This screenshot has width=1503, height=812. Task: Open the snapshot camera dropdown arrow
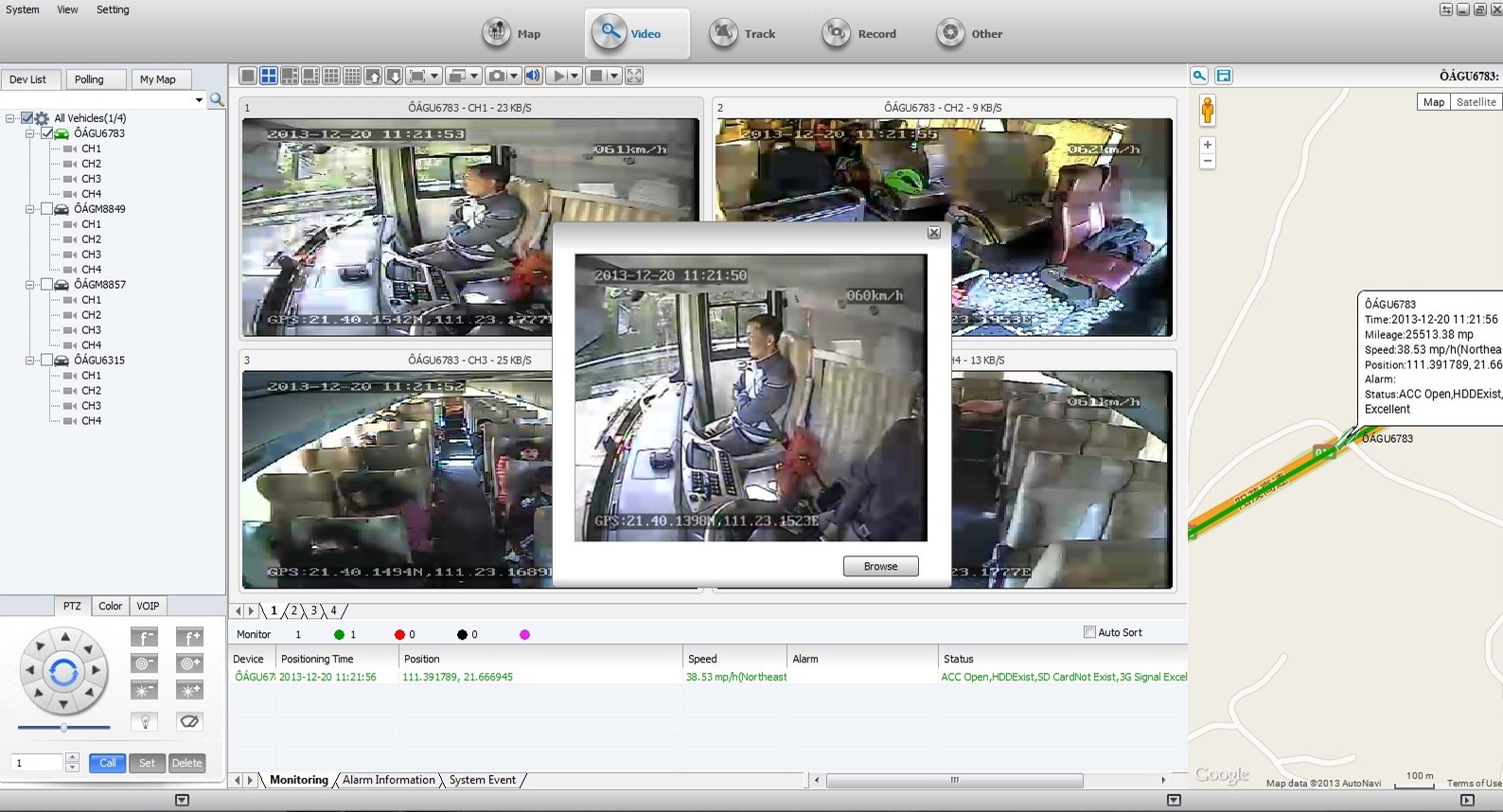[514, 76]
